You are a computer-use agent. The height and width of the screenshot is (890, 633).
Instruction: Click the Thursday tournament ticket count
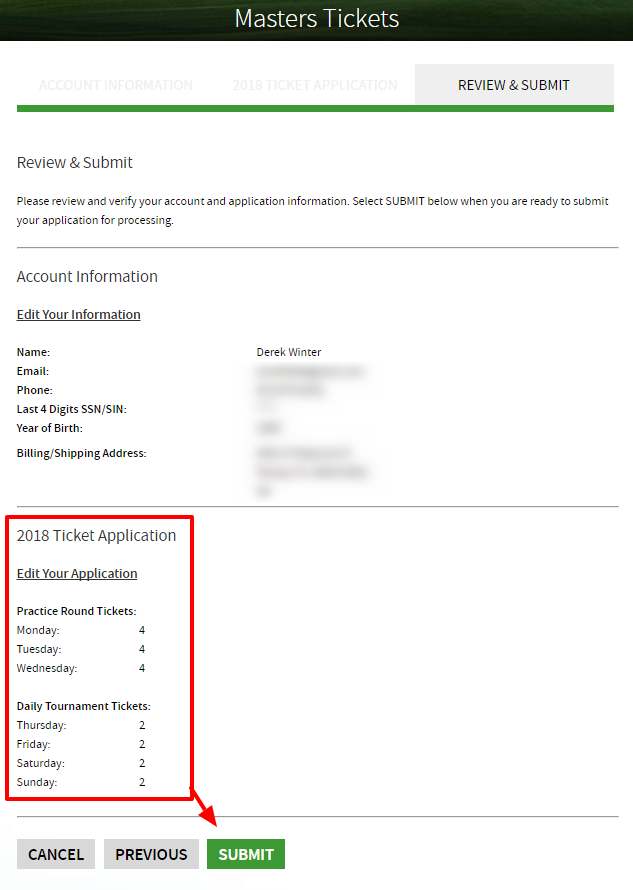point(142,725)
